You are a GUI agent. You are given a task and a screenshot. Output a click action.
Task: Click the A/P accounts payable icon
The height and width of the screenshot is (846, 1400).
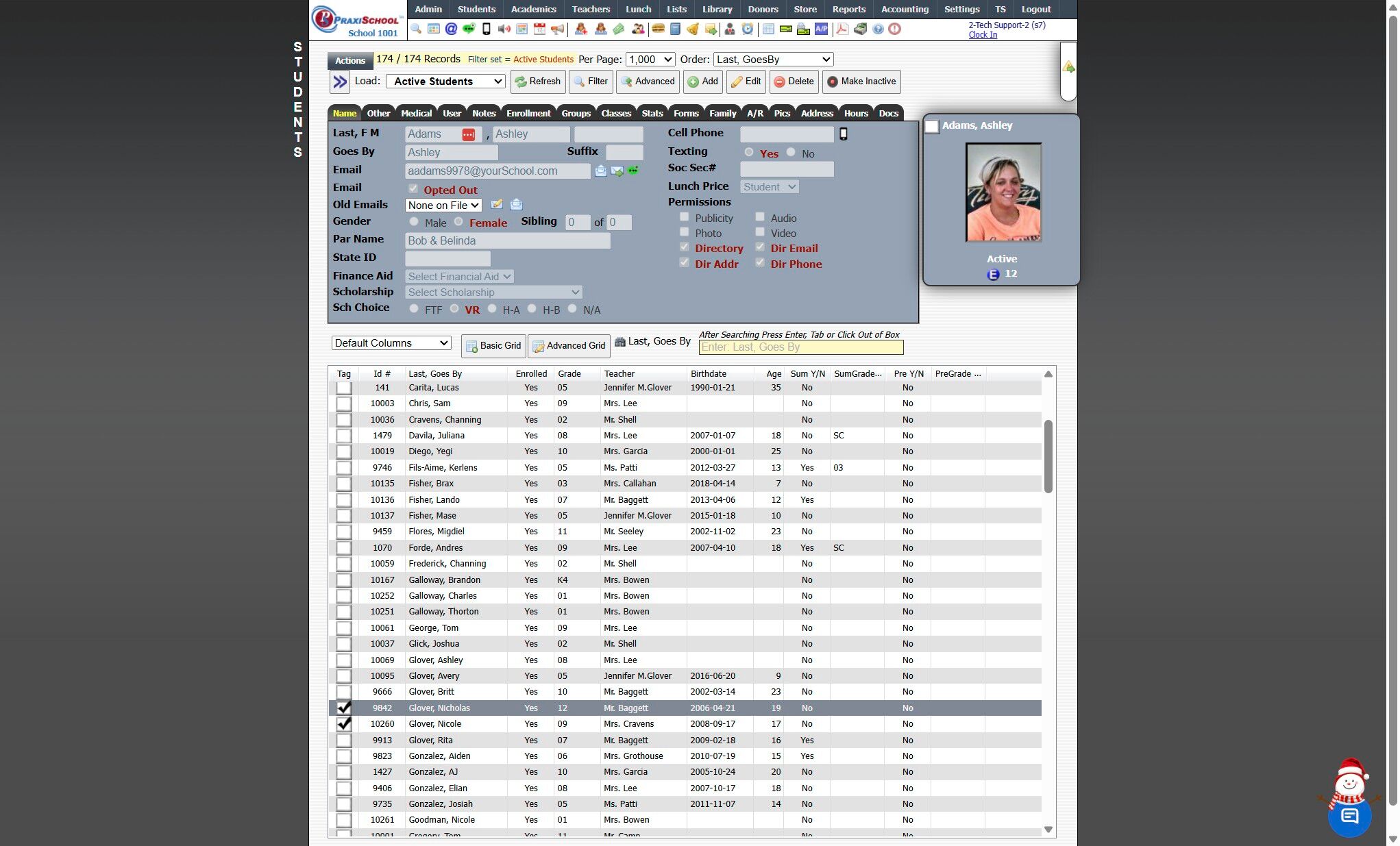coord(821,29)
